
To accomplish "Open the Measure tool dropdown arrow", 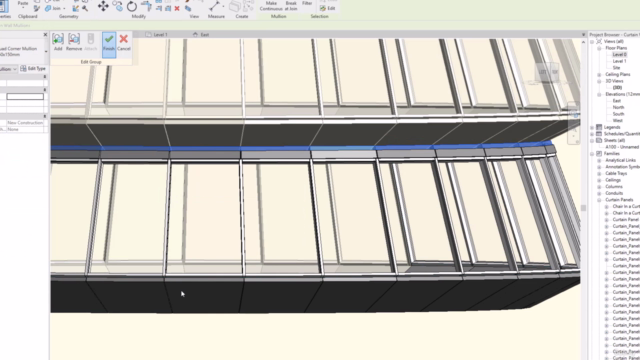I will 223,7.
